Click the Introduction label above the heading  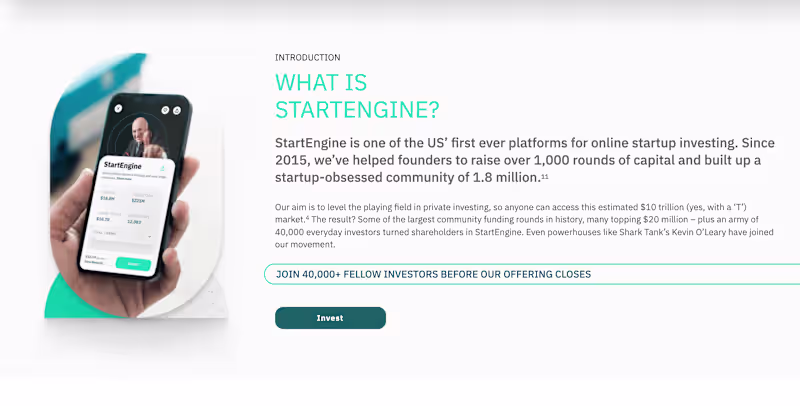click(x=308, y=58)
